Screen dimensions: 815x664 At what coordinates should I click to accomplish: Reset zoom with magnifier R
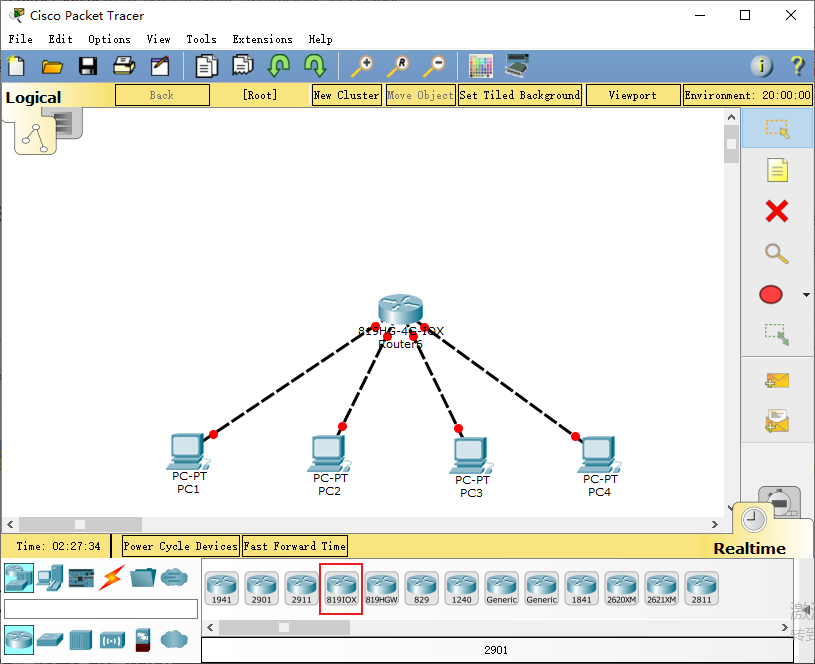tap(398, 67)
